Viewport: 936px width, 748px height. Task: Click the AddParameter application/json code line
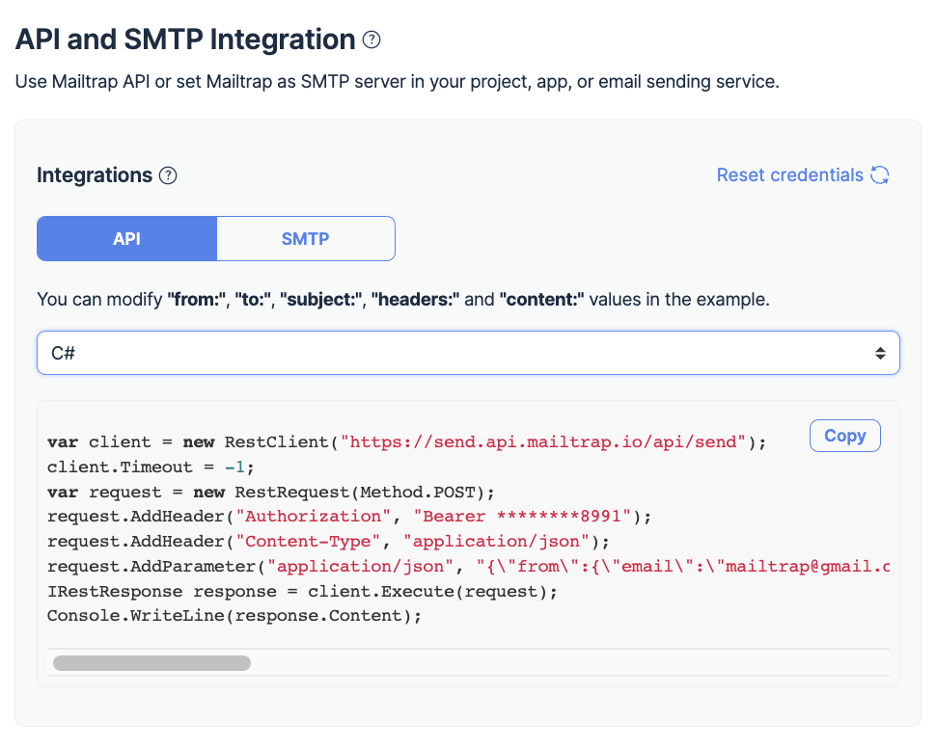coord(469,567)
